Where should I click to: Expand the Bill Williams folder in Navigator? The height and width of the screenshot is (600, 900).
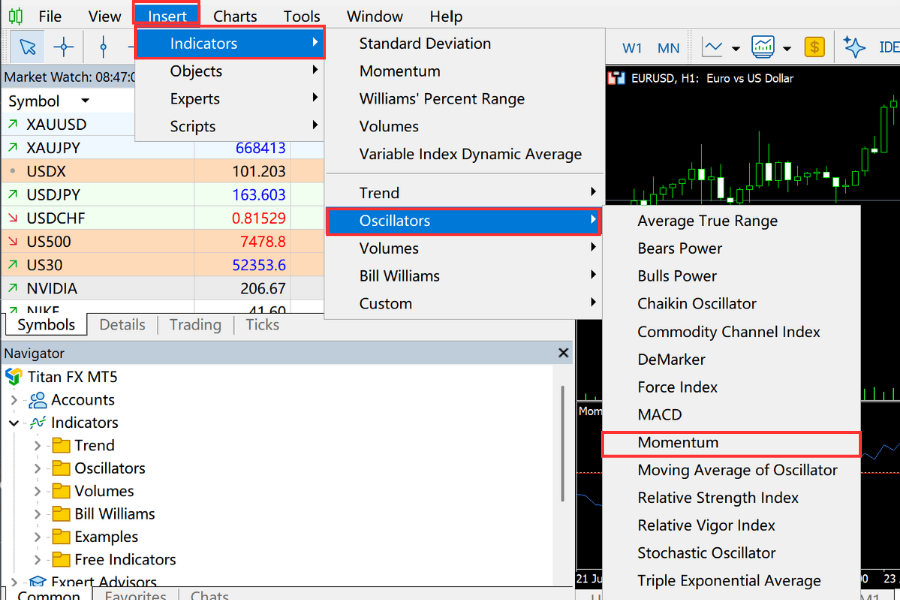click(37, 514)
